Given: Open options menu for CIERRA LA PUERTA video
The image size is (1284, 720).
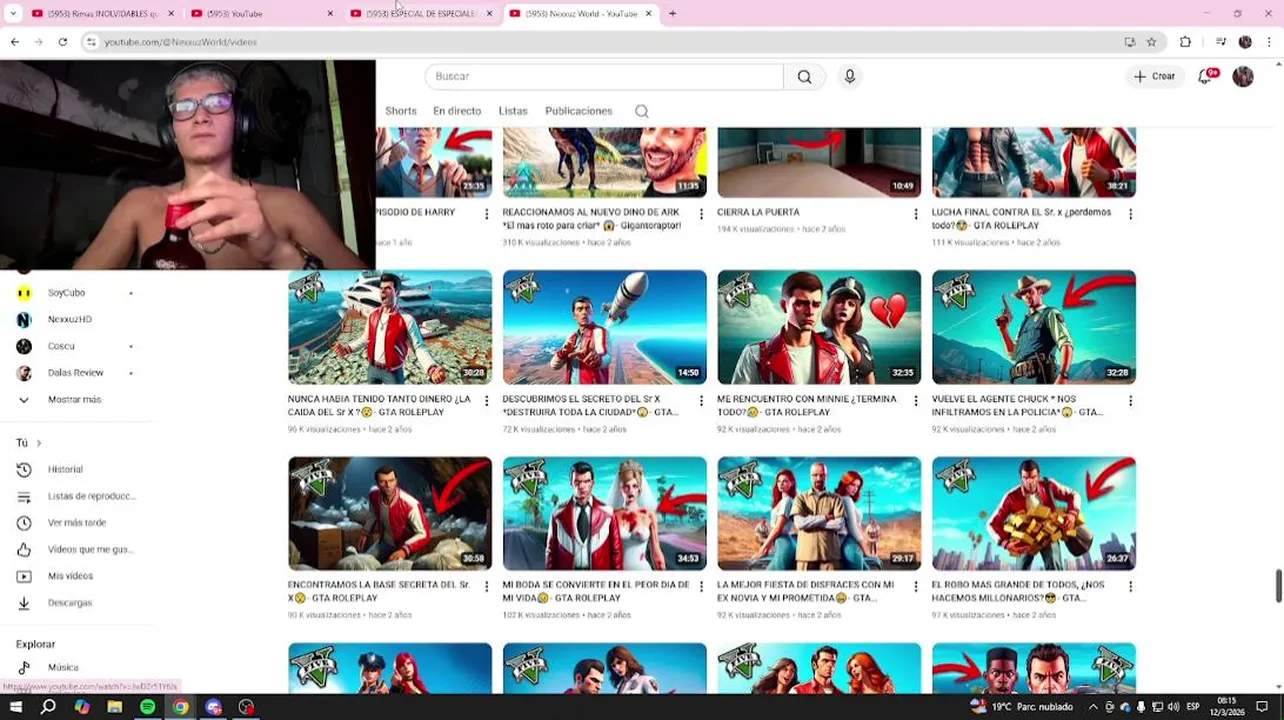Looking at the screenshot, I should pyautogui.click(x=915, y=214).
